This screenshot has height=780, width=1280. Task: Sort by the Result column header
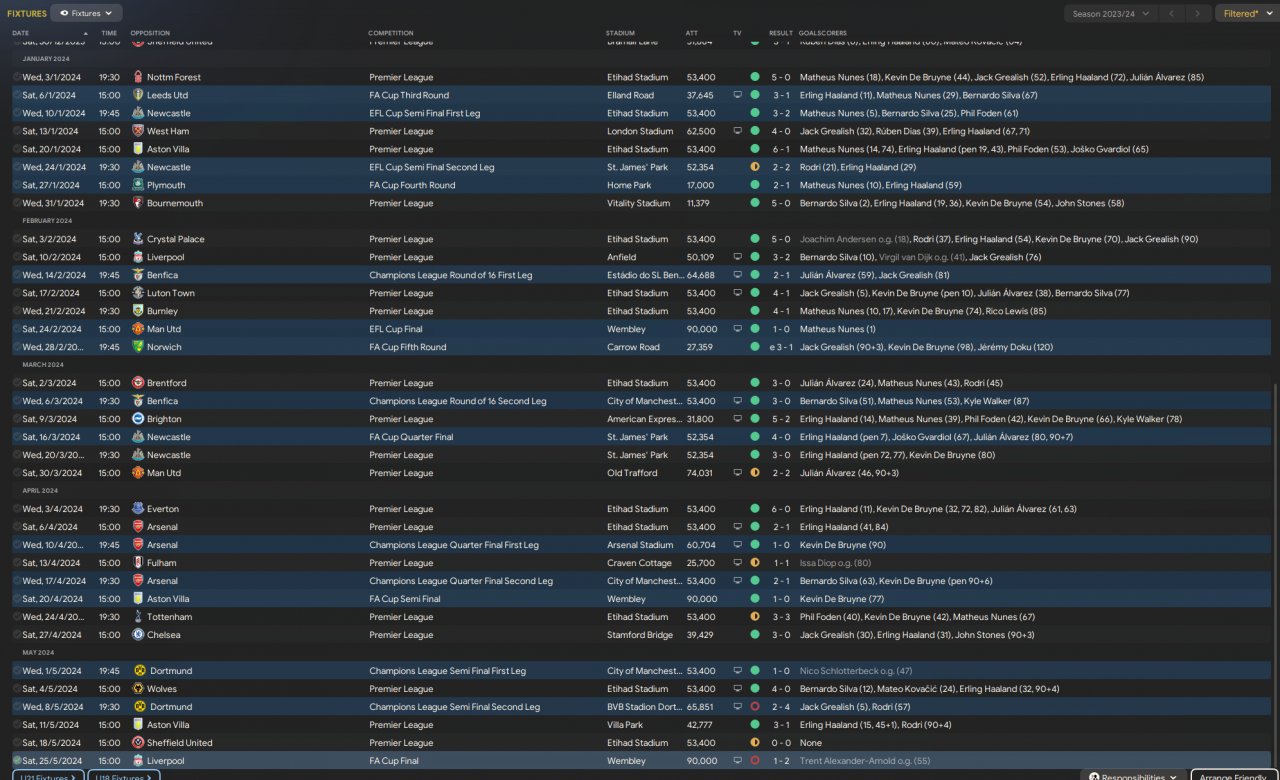tap(780, 33)
